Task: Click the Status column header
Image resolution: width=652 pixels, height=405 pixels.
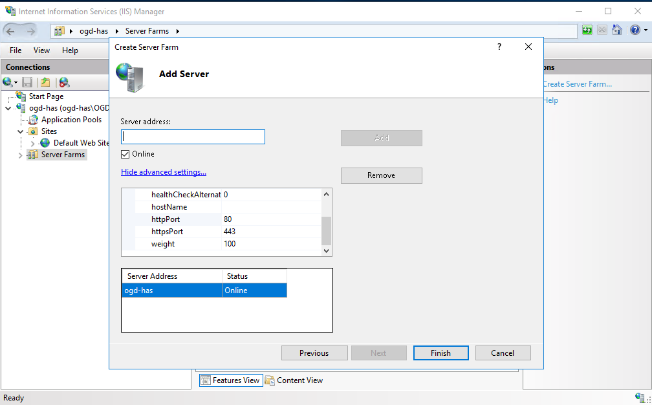Action: pyautogui.click(x=254, y=276)
